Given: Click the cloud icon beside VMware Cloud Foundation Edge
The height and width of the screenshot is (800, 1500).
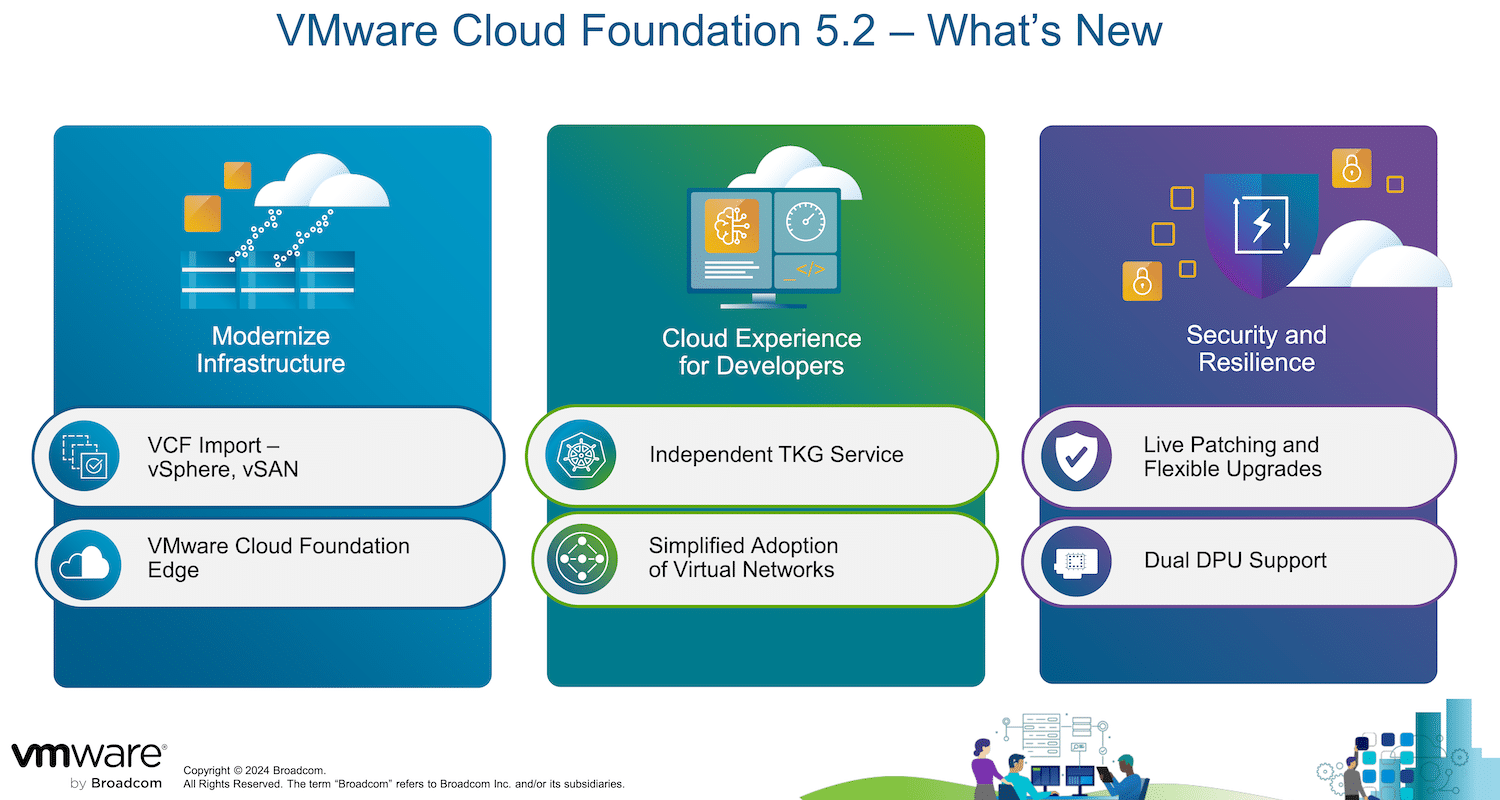Looking at the screenshot, I should [84, 565].
